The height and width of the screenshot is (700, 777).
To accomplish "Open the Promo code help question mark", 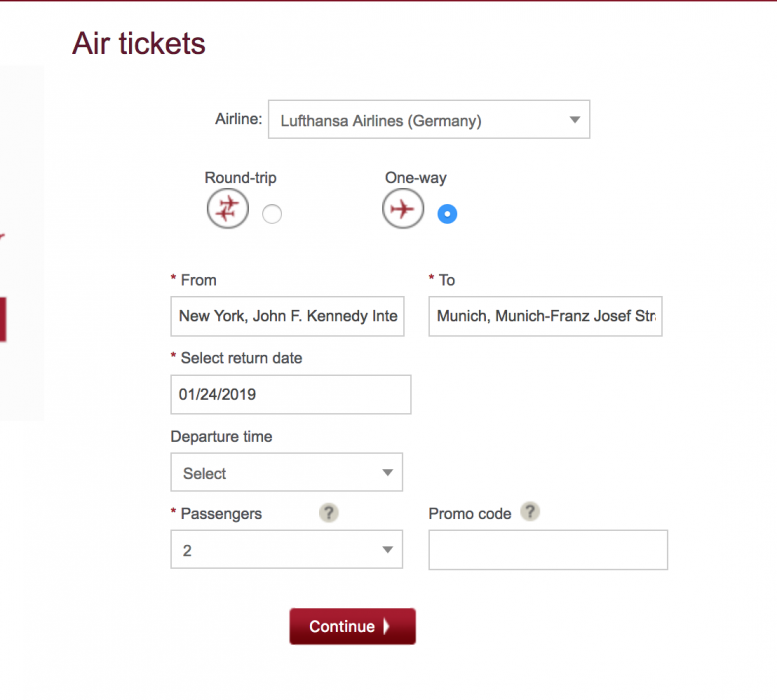I will [x=530, y=512].
